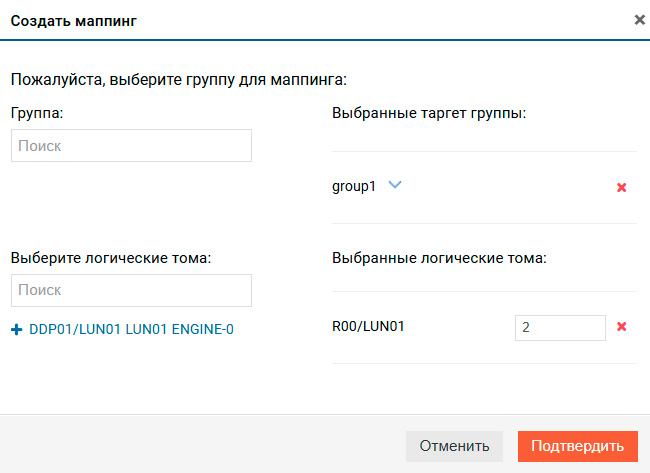Click the Выберите логические тома label
Image resolution: width=650 pixels, height=473 pixels.
pyautogui.click(x=111, y=258)
